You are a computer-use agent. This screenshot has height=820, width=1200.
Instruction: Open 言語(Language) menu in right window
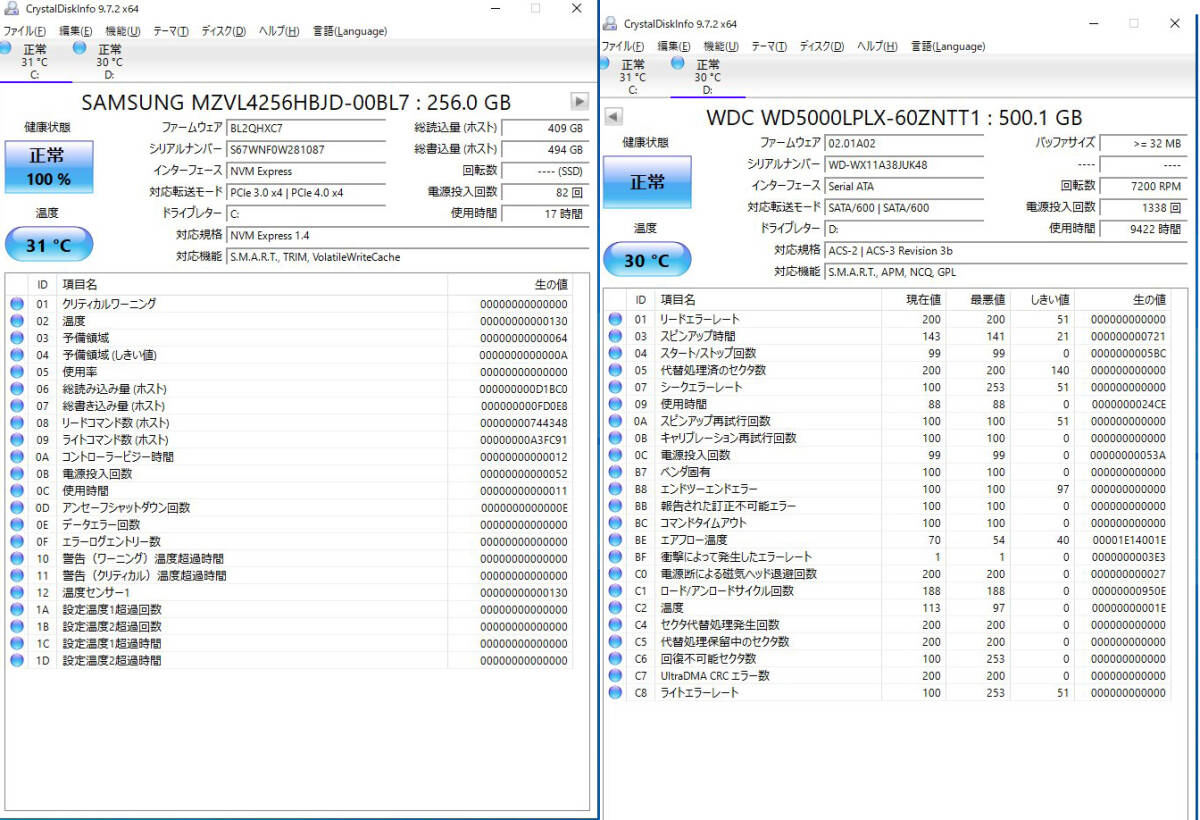pos(947,46)
